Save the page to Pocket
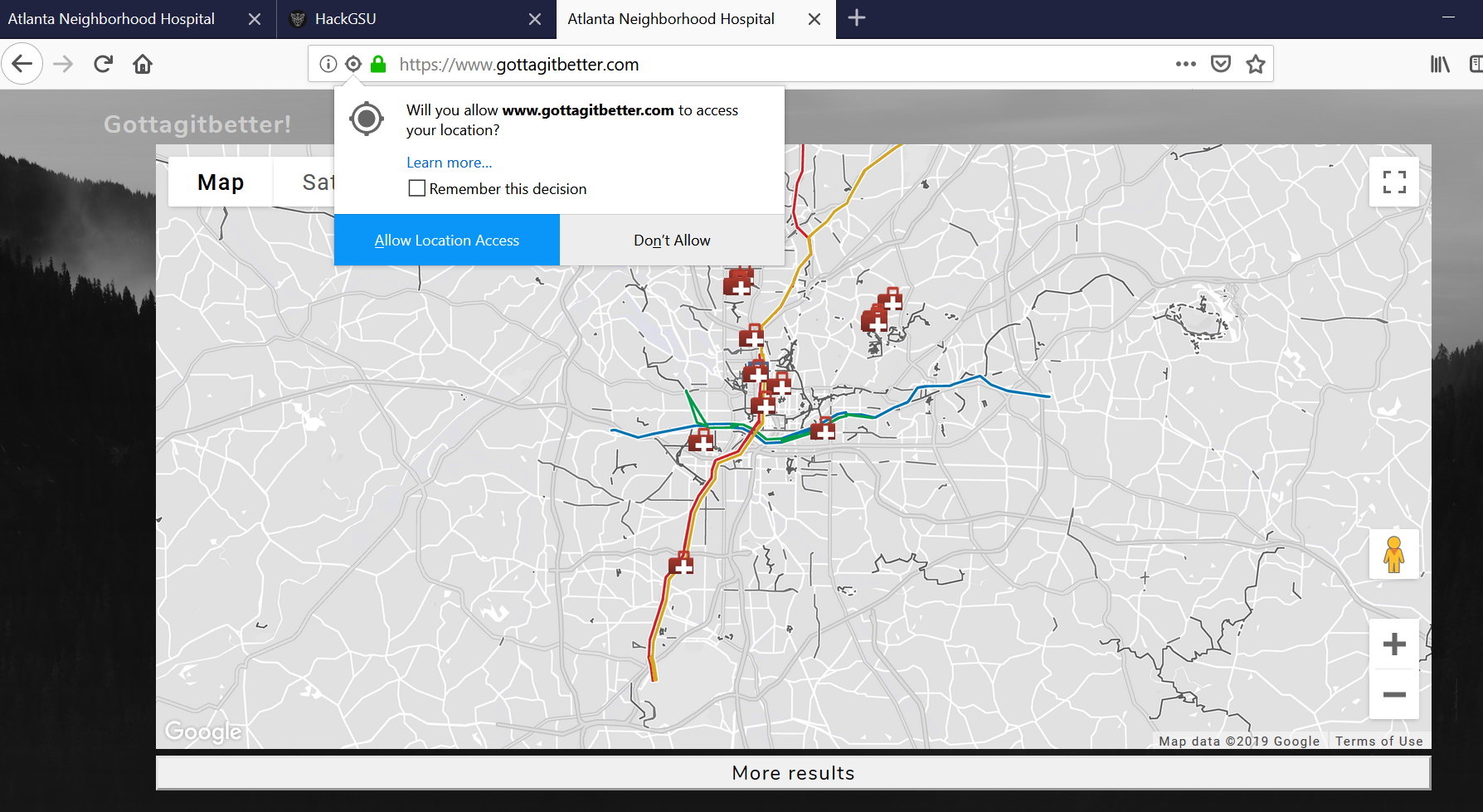Image resolution: width=1483 pixels, height=812 pixels. coord(1221,64)
